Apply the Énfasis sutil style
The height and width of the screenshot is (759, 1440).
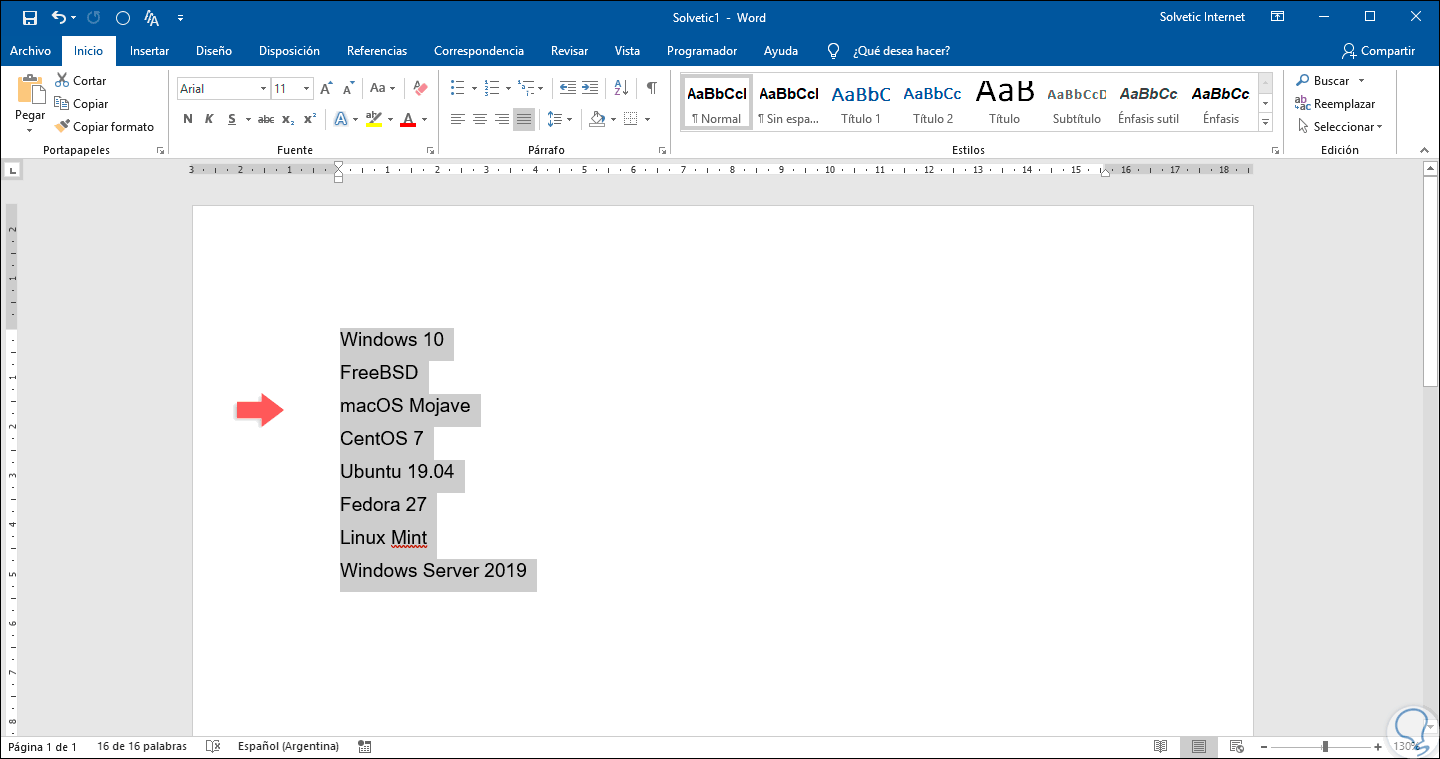point(1148,102)
